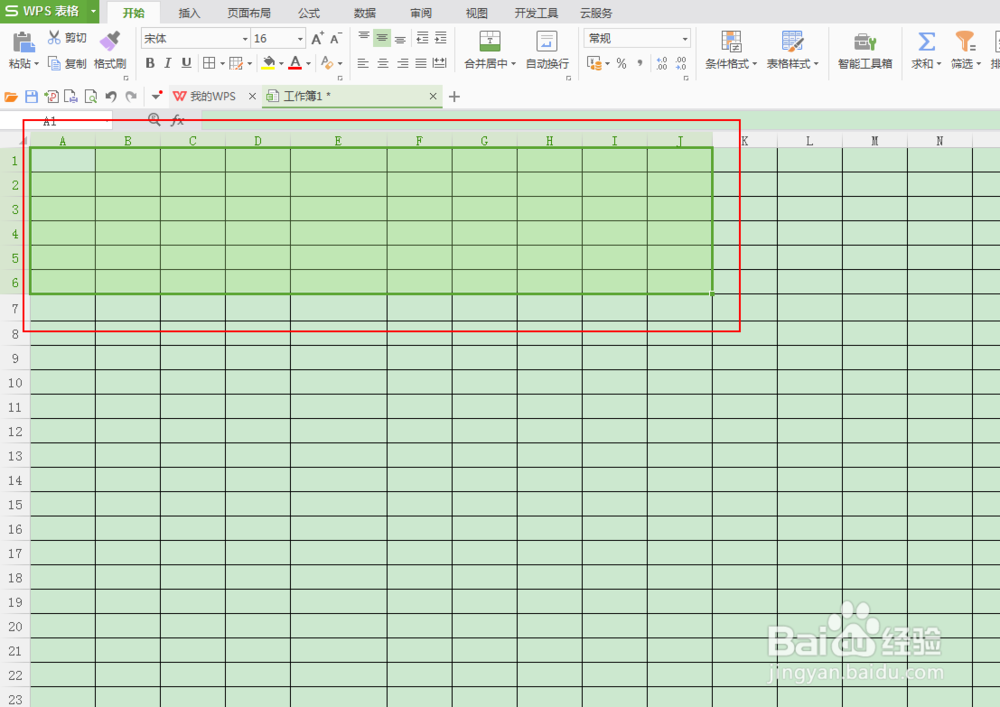The image size is (1000, 707).
Task: Open the 智能工具箱 smart toolbox
Action: (x=865, y=50)
